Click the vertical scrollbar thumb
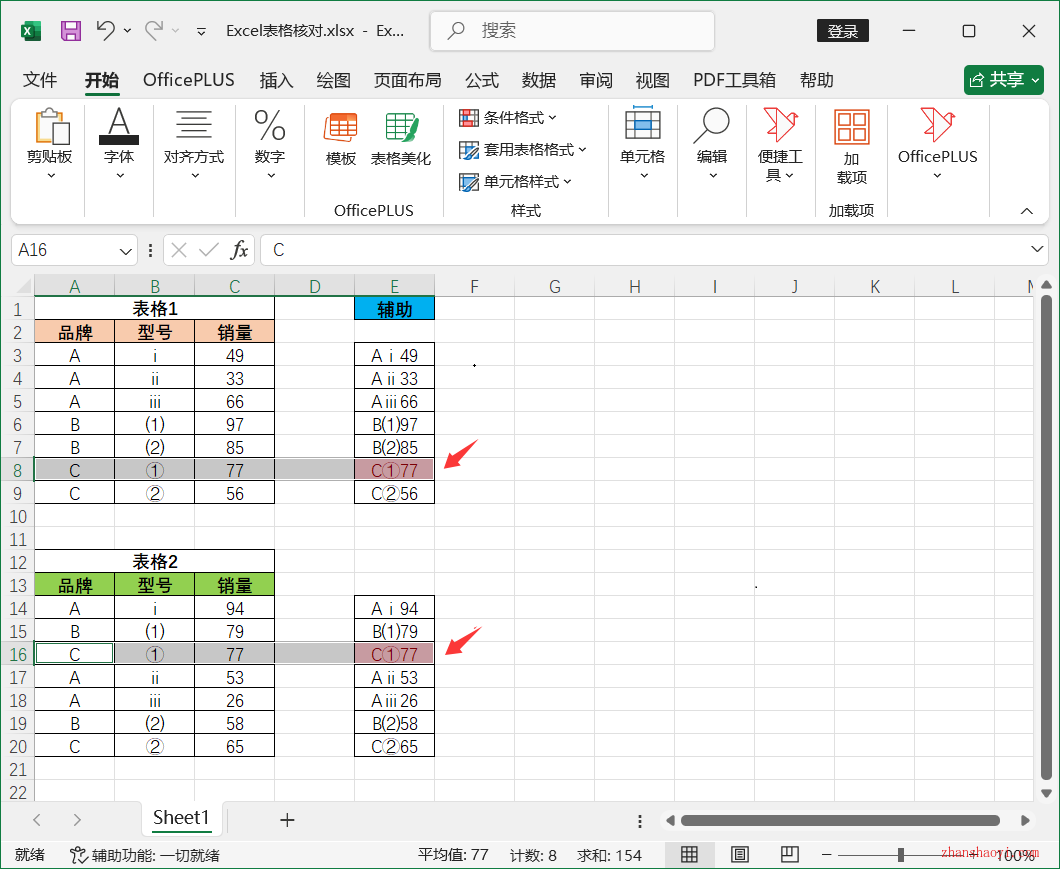This screenshot has height=869, width=1060. (1046, 538)
